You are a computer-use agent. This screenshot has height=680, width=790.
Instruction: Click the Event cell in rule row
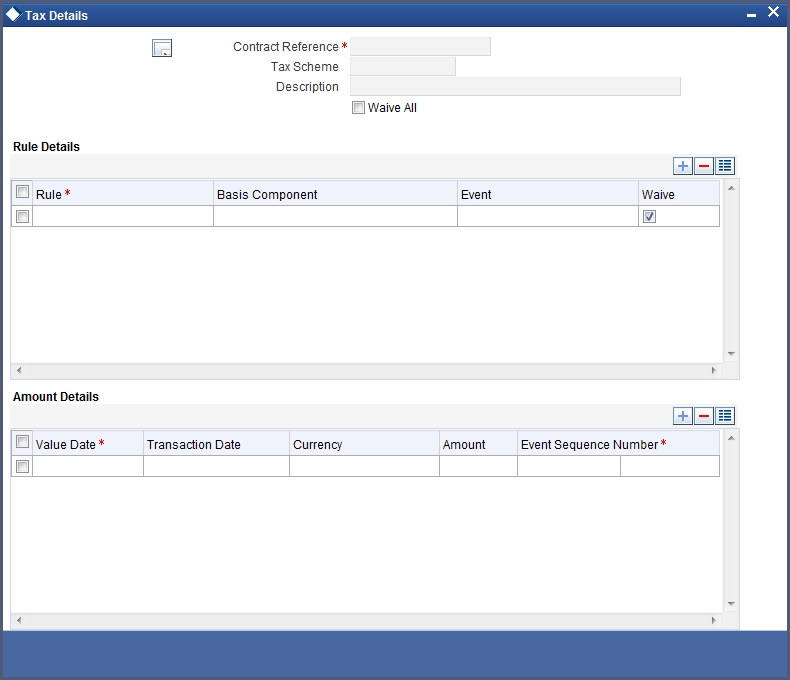click(x=548, y=216)
